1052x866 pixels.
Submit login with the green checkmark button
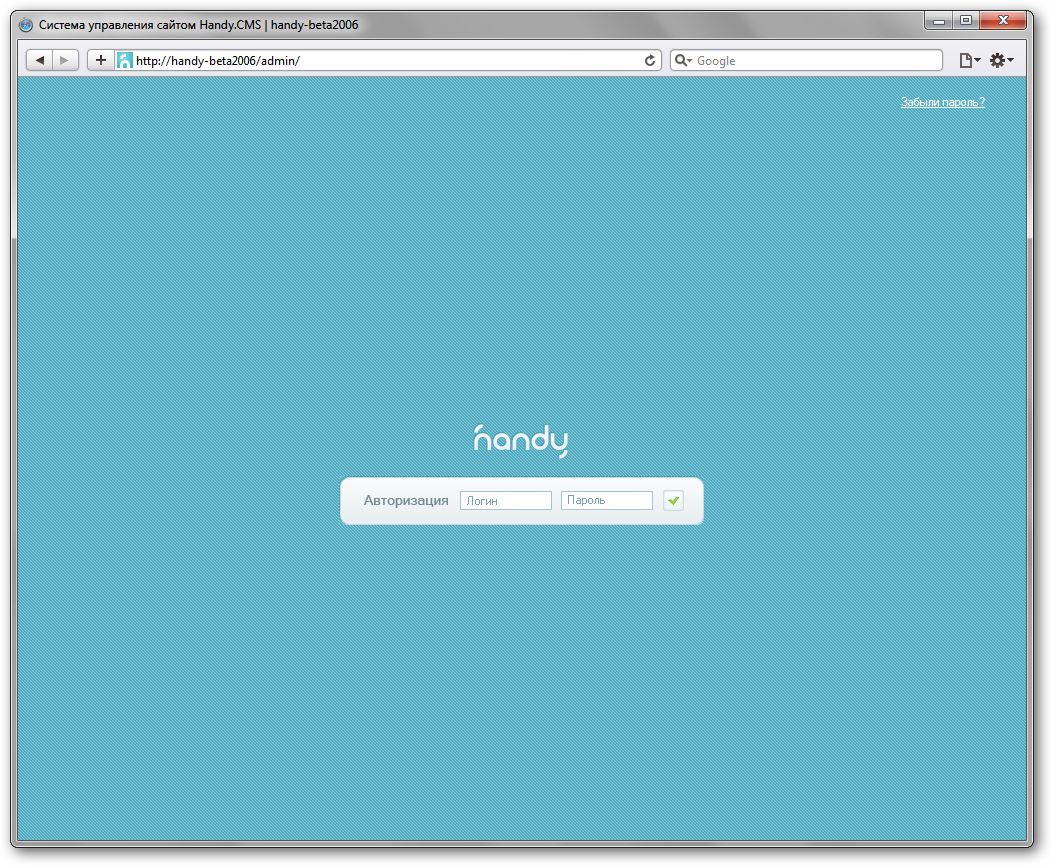point(673,500)
